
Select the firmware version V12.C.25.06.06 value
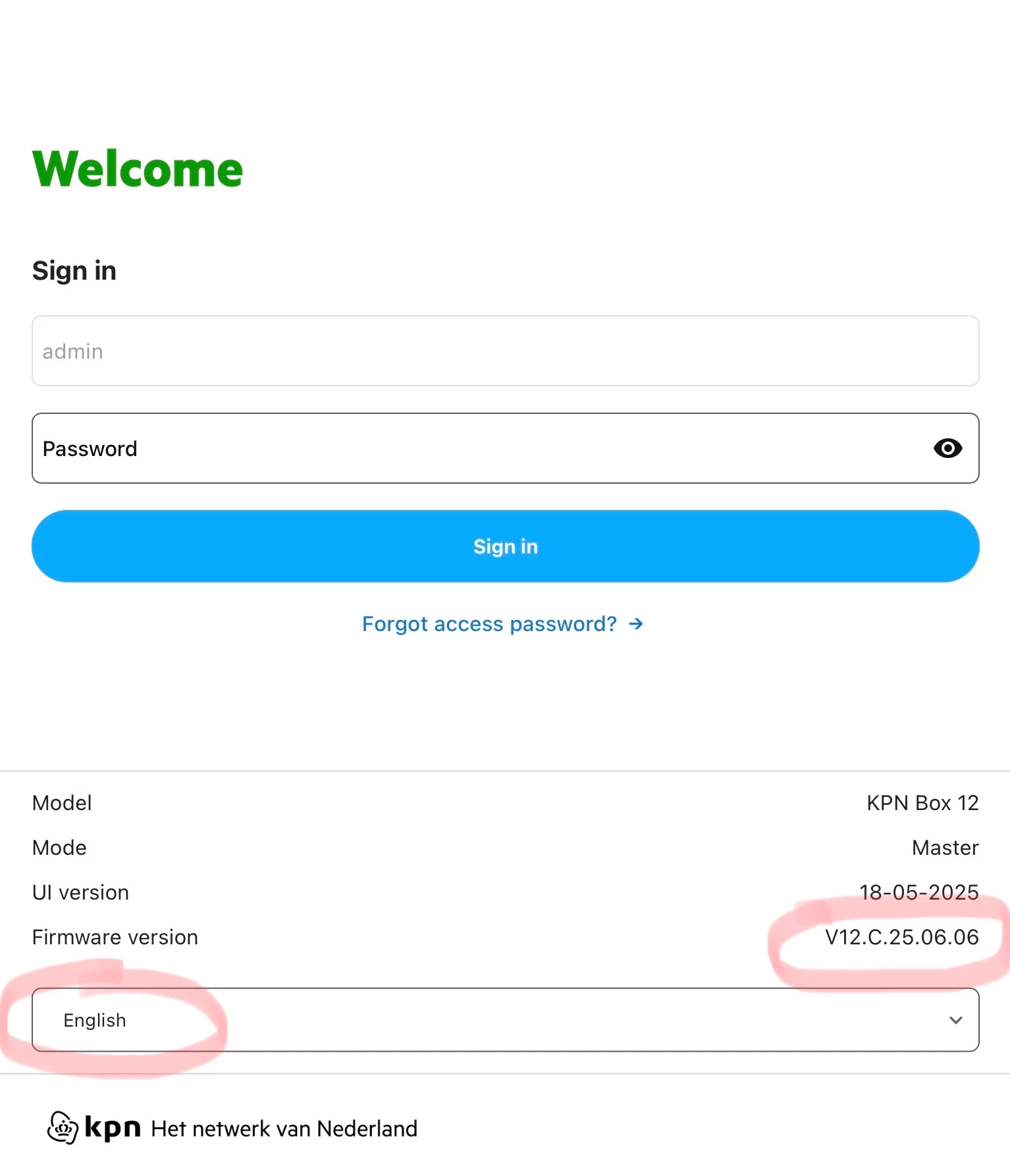pos(901,937)
